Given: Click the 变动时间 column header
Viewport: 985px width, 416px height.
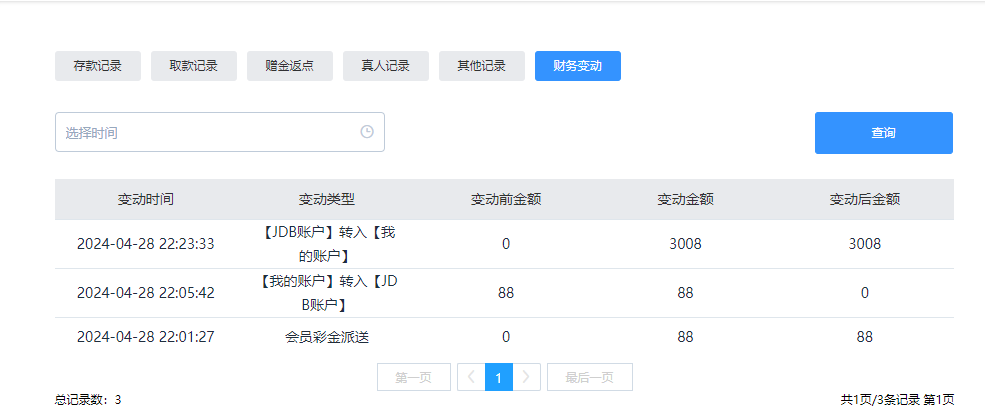Looking at the screenshot, I should (146, 199).
